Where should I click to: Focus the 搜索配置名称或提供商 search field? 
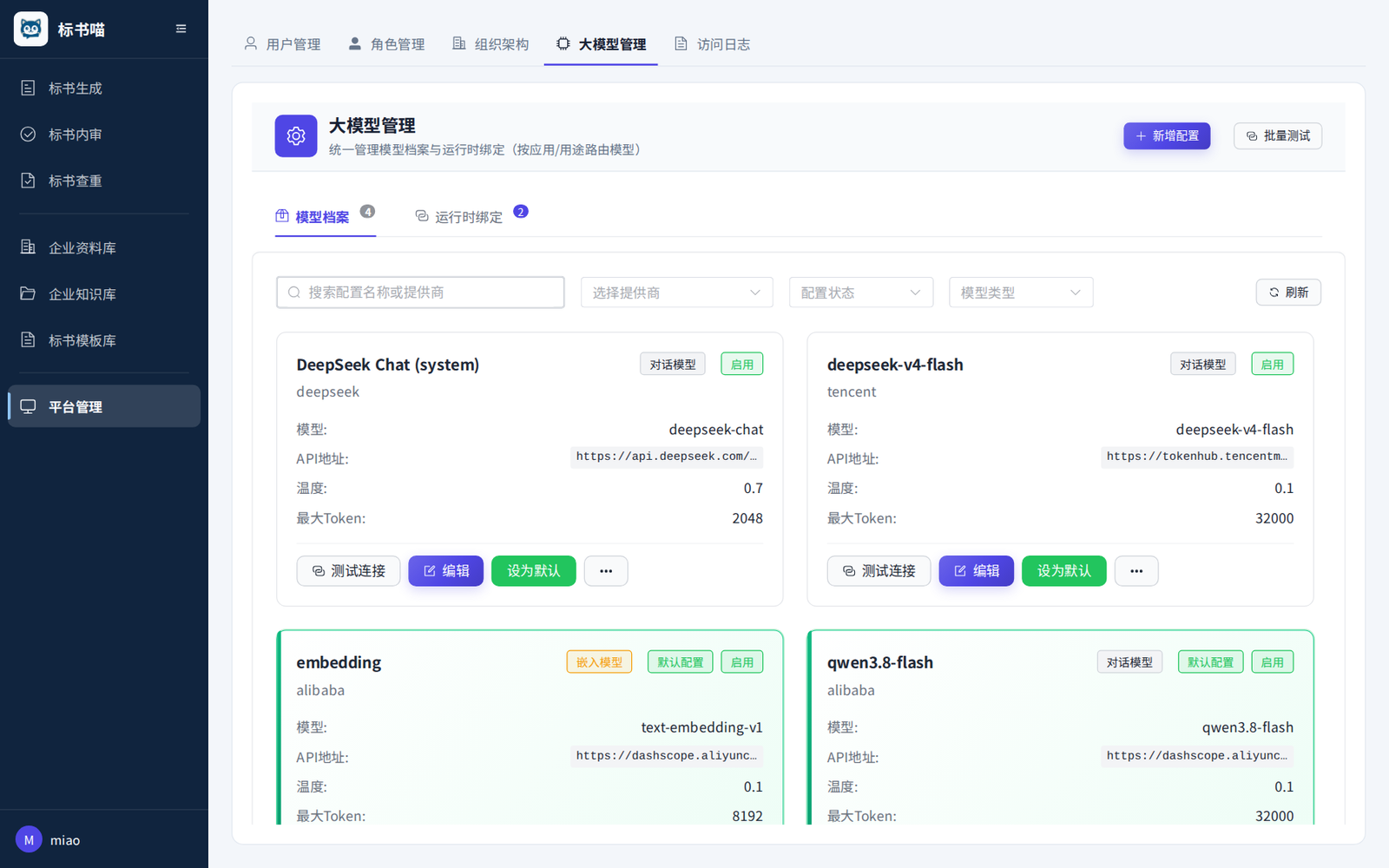click(420, 293)
